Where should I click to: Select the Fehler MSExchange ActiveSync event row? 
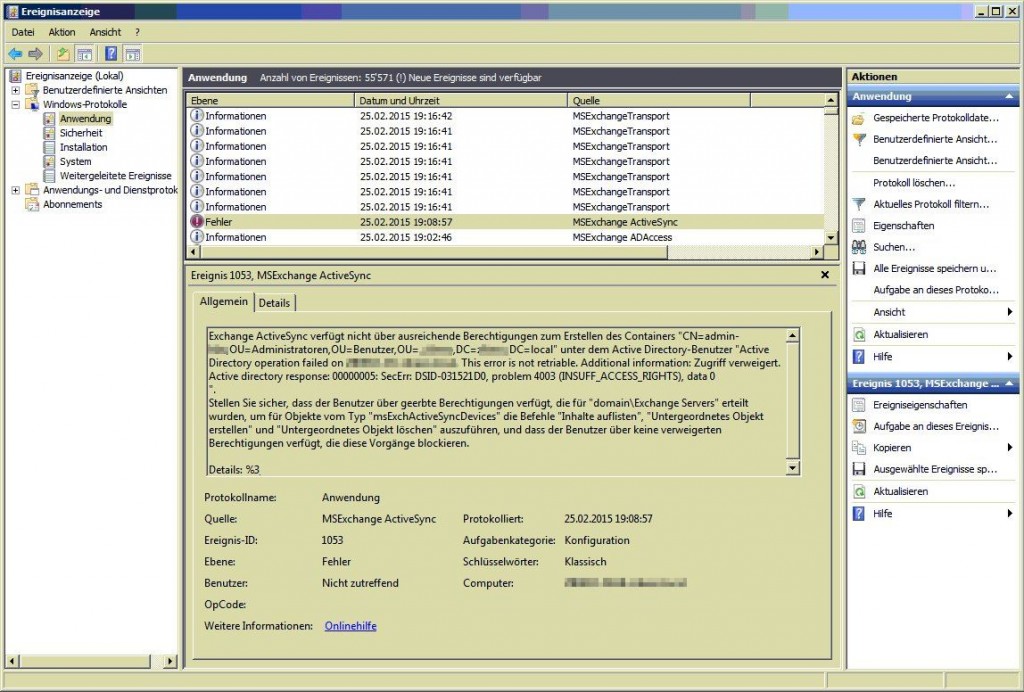tap(400, 221)
